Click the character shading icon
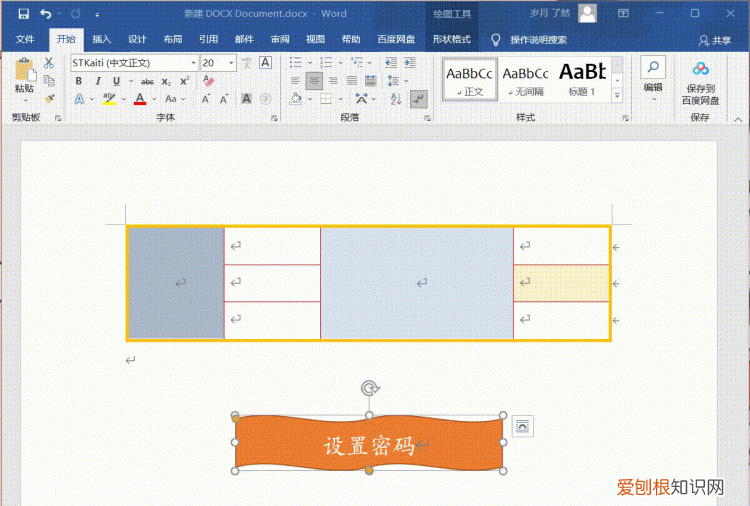Image resolution: width=750 pixels, height=506 pixels. point(246,99)
